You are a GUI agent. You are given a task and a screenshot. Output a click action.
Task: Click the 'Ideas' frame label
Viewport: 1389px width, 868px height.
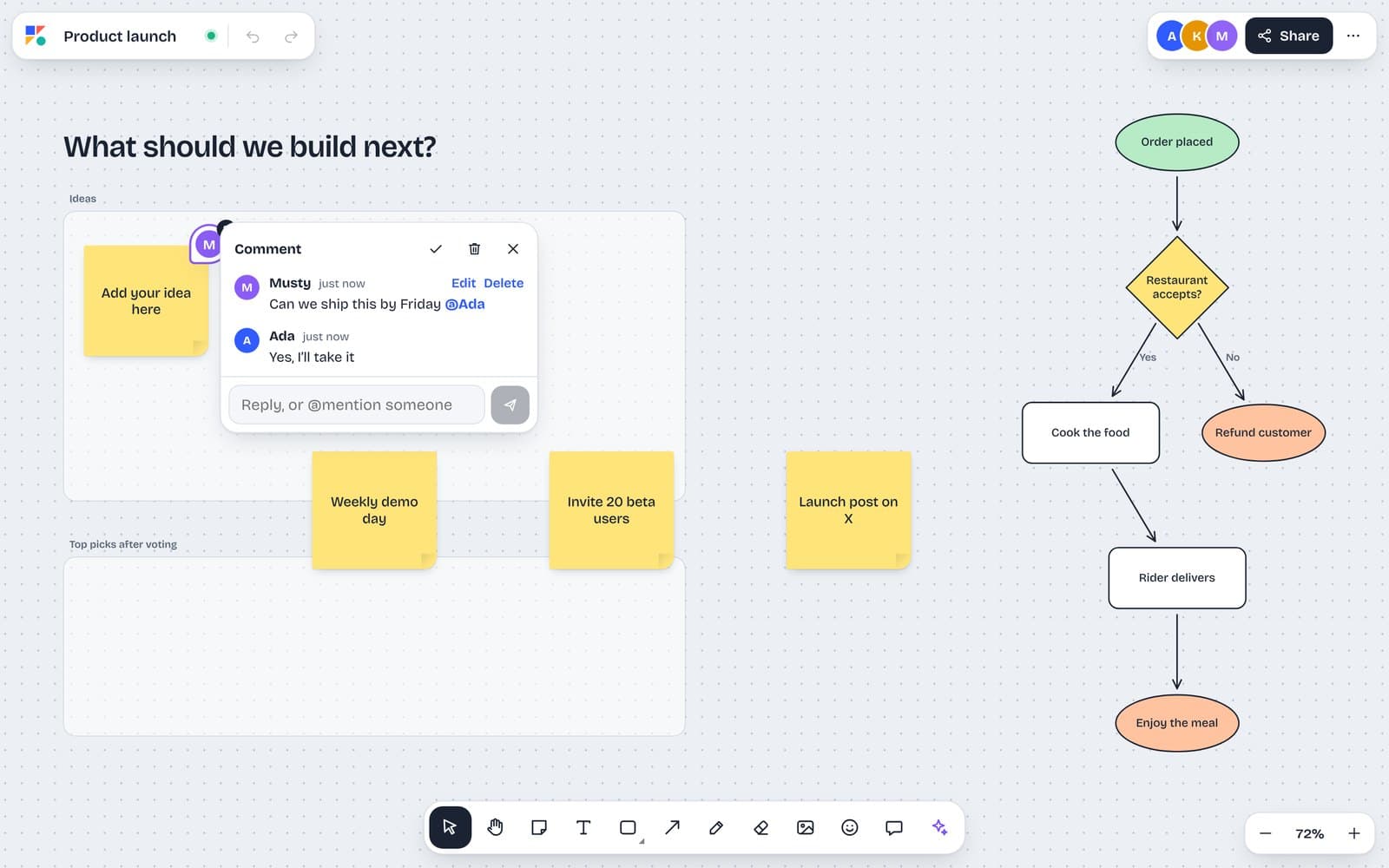coord(82,199)
